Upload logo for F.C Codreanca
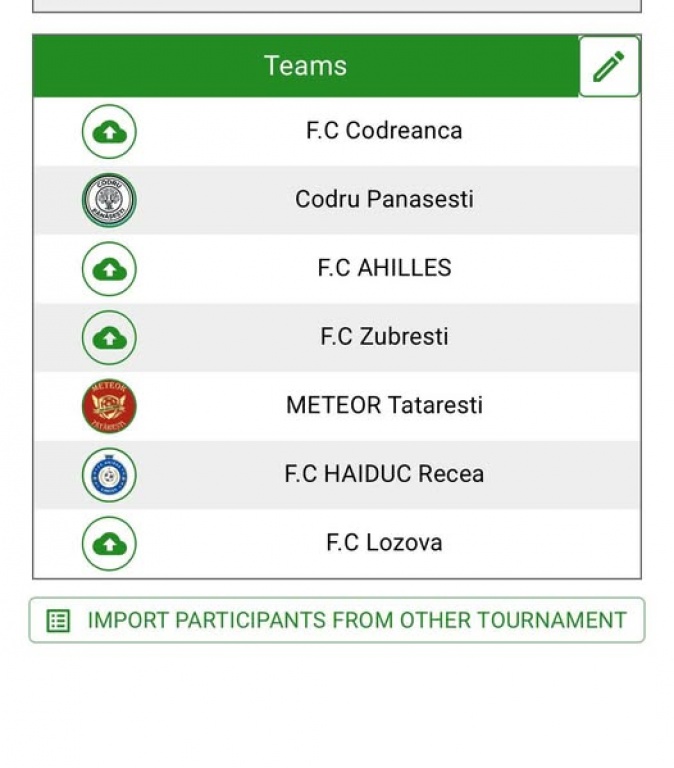Screen dimensions: 674x768 [x=109, y=132]
